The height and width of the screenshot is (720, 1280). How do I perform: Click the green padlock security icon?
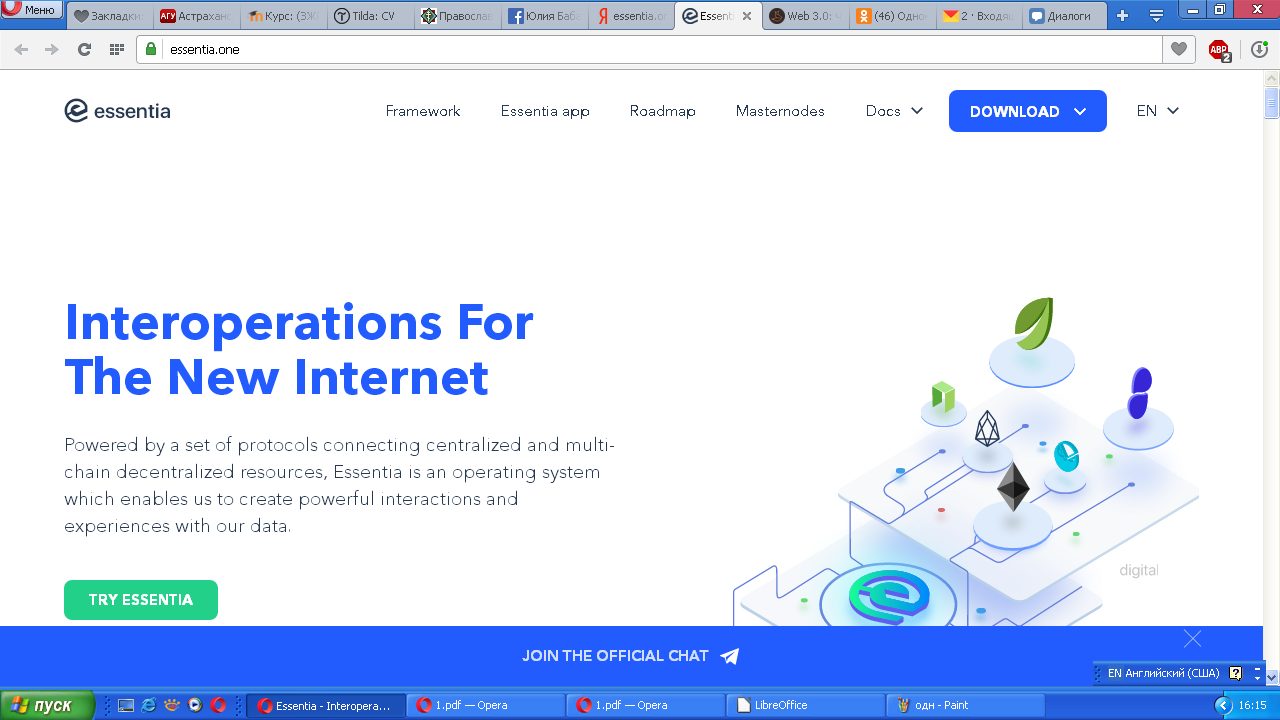[x=151, y=49]
